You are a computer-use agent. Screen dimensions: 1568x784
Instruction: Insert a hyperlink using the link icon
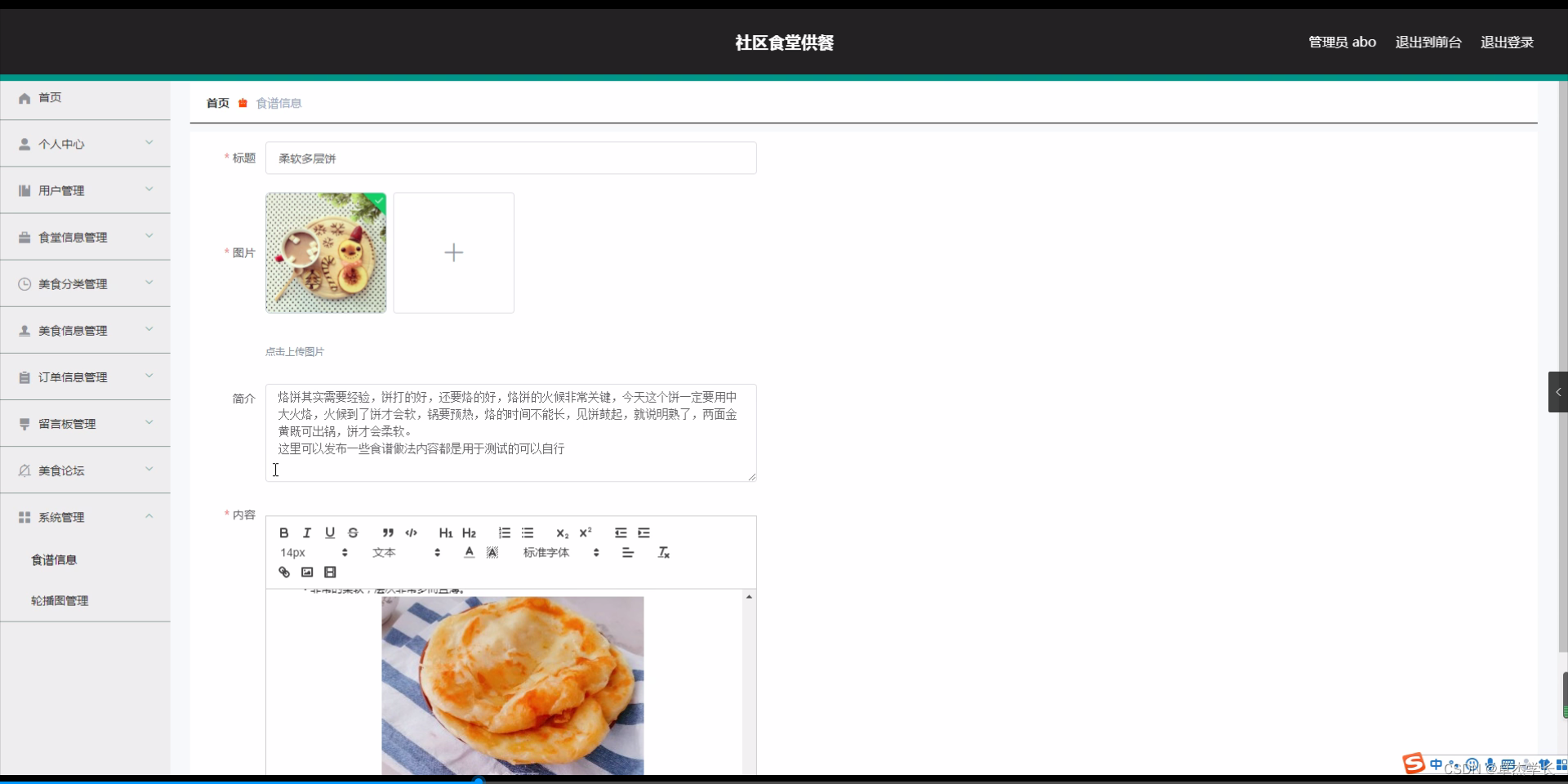click(283, 572)
